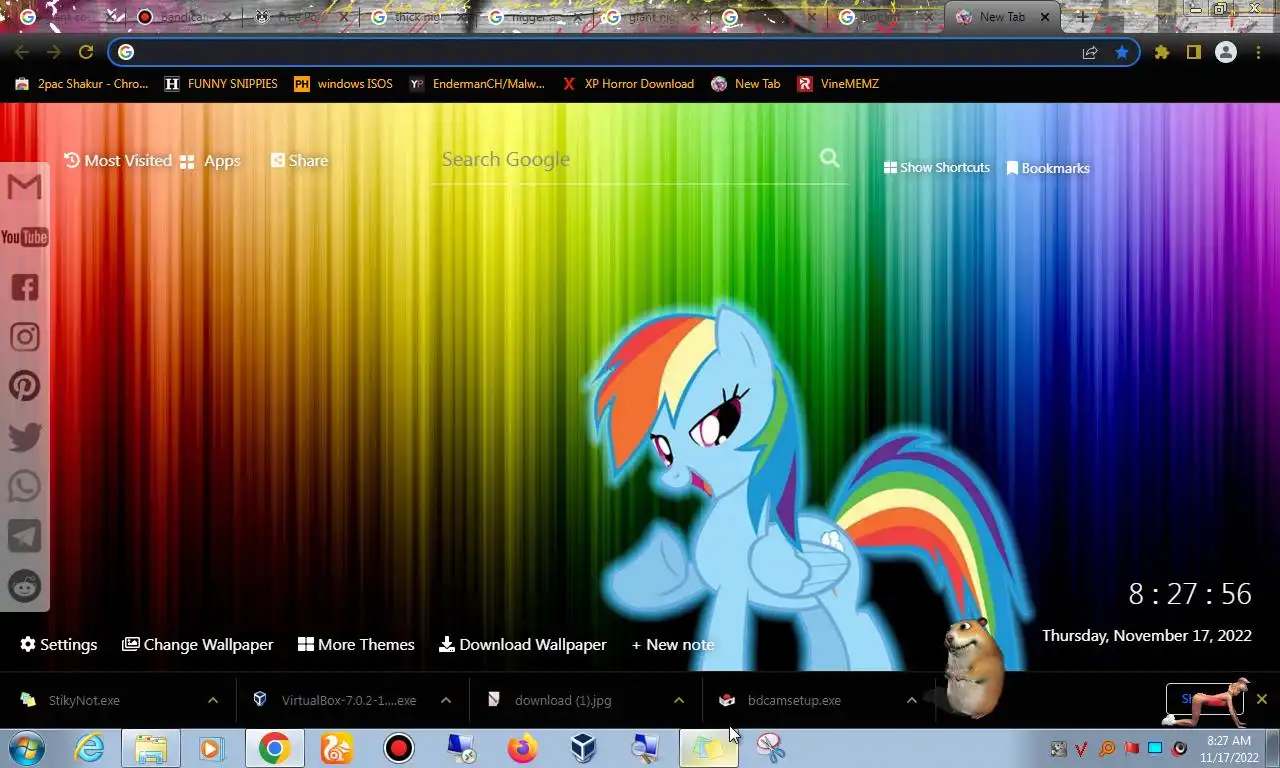Open Windows Start menu orb

(x=27, y=748)
